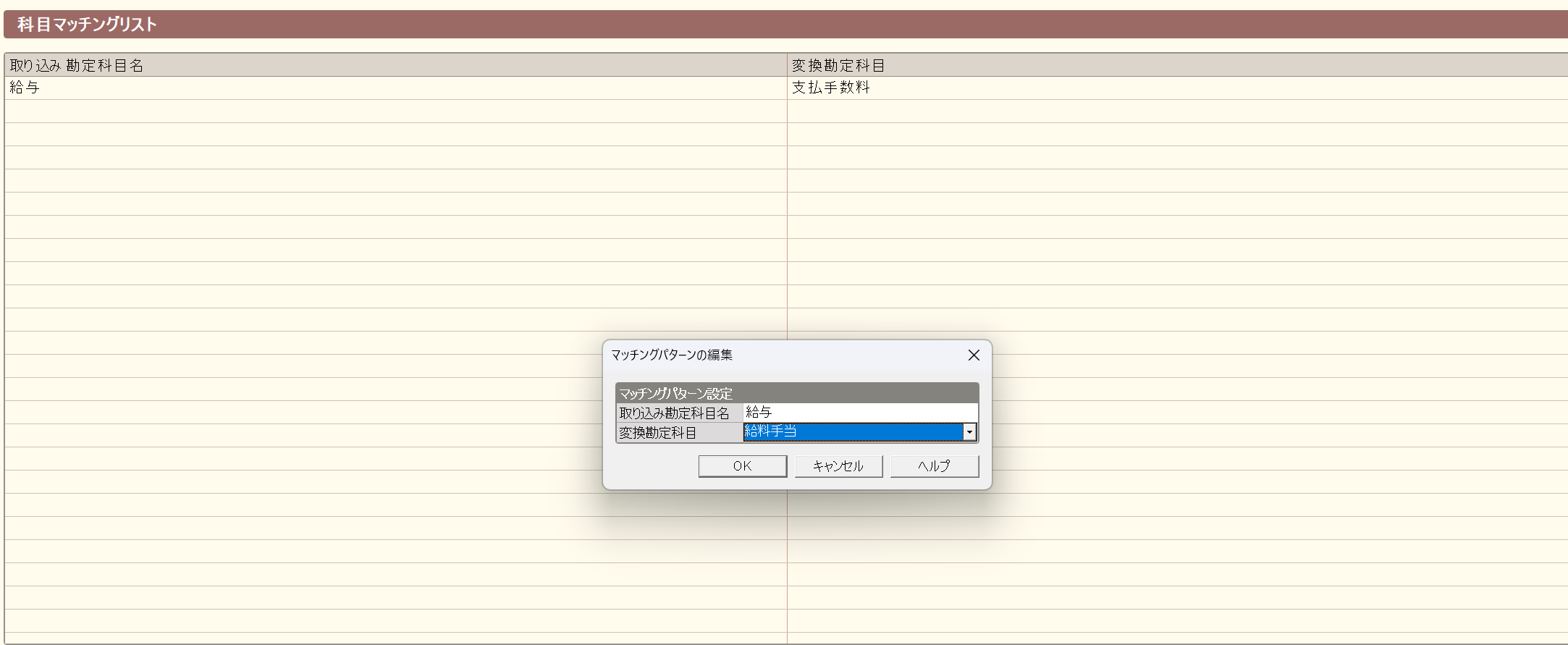Select the 給与 cell in the list

click(x=395, y=88)
